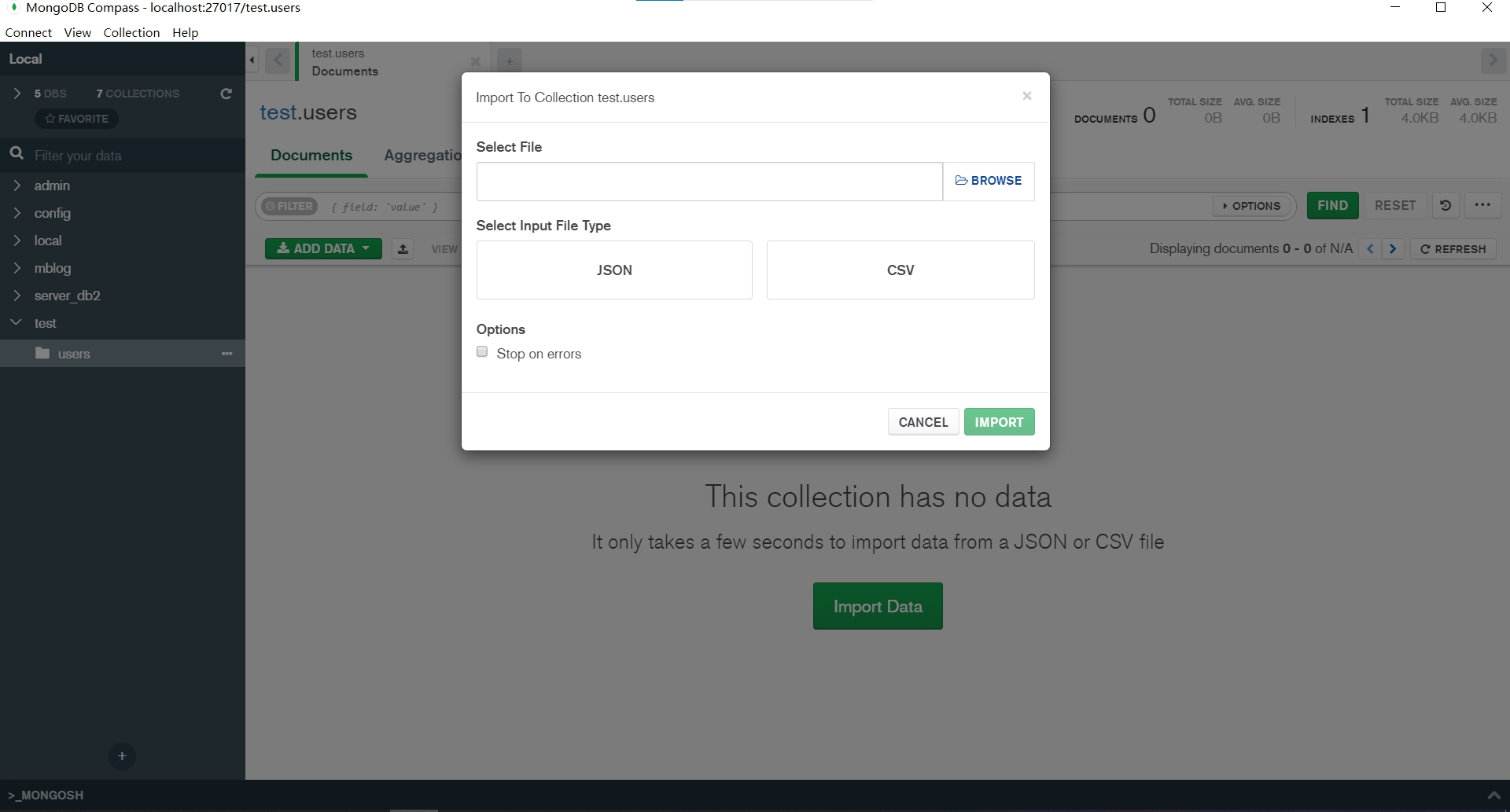Close the test.users tab with its X
This screenshot has width=1510, height=812.
pos(475,61)
